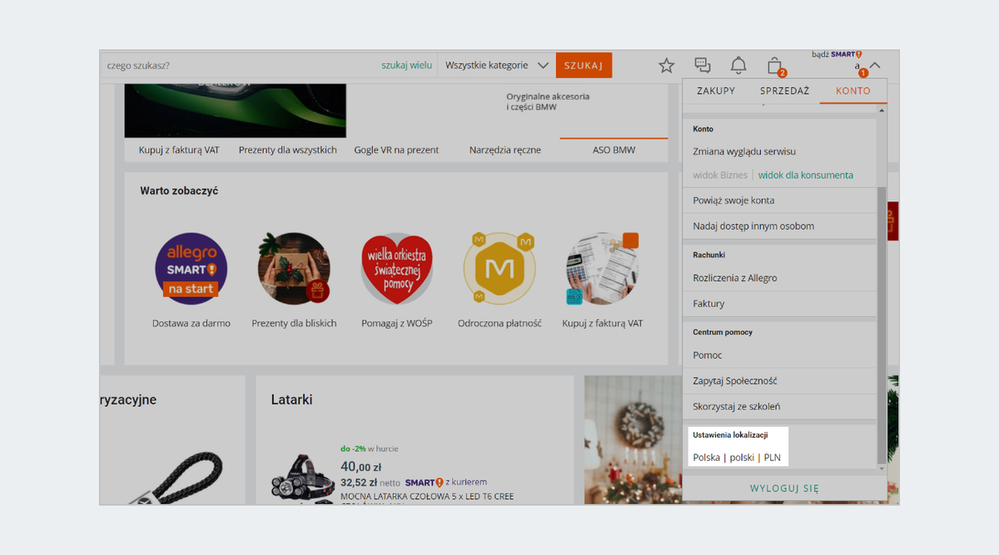Viewport: 999px width, 555px height.
Task: Click Odroczona płatność hexagon icon
Action: click(x=498, y=269)
